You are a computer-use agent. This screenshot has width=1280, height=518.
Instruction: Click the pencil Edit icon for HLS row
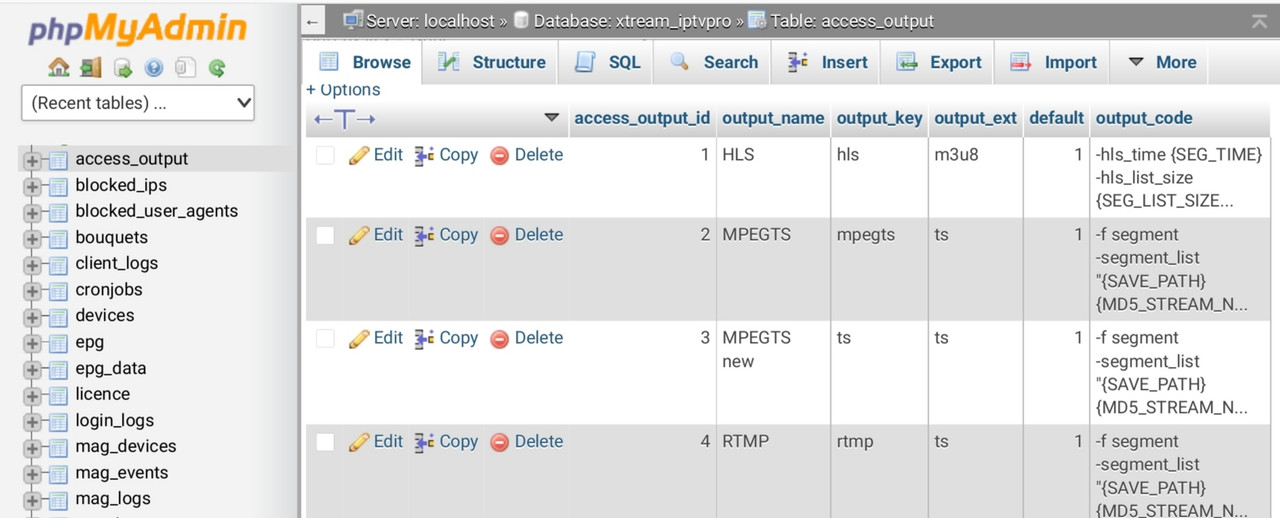[x=359, y=155]
